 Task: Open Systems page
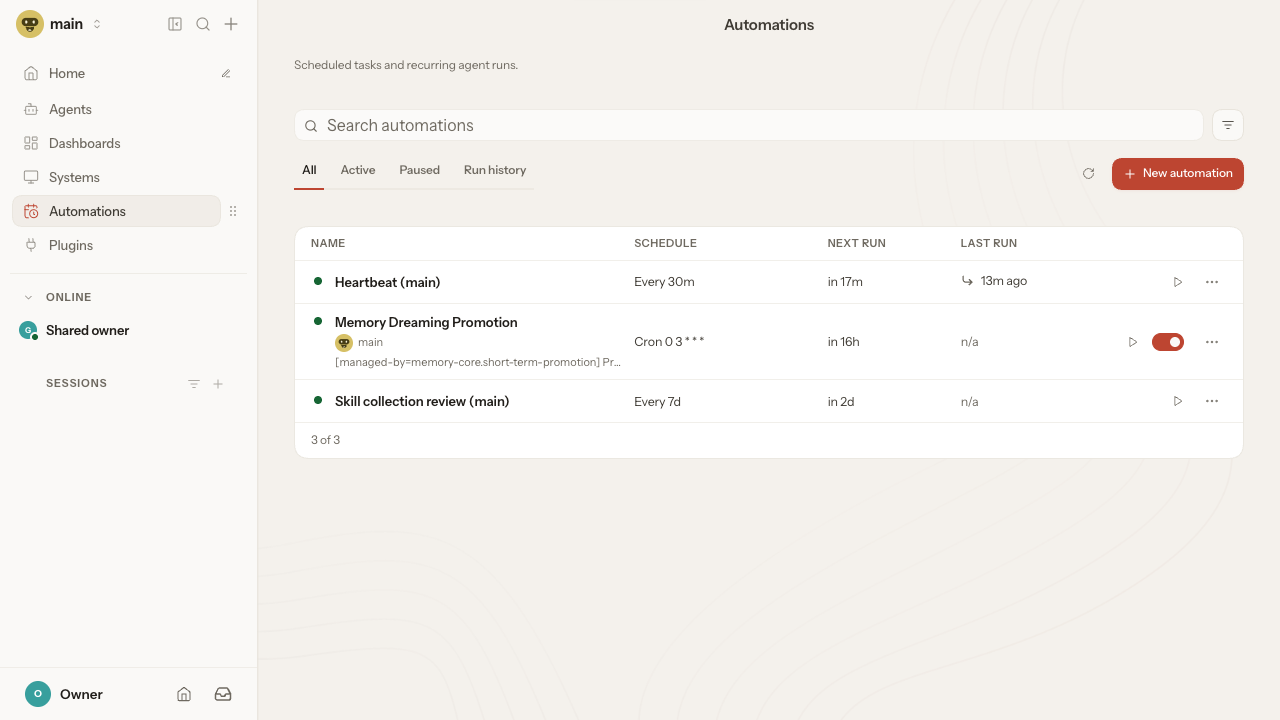coord(116,177)
